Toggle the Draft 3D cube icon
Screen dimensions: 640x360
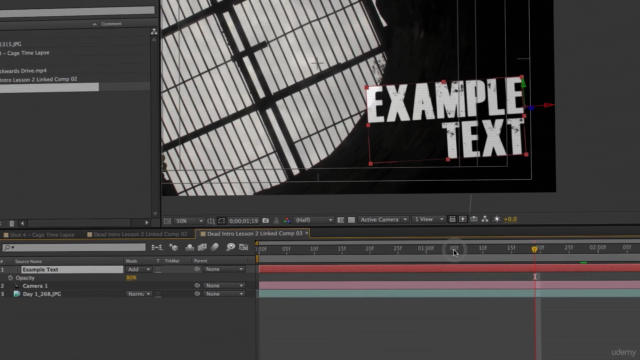(173, 247)
